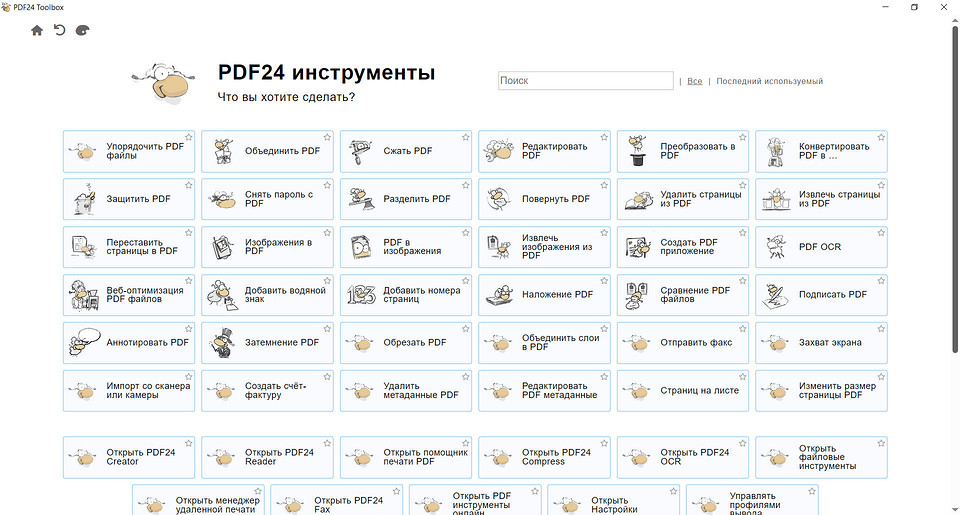Viewport: 960px width, 515px height.
Task: Click the icon on Переставить страницы в PDF
Action: point(84,247)
